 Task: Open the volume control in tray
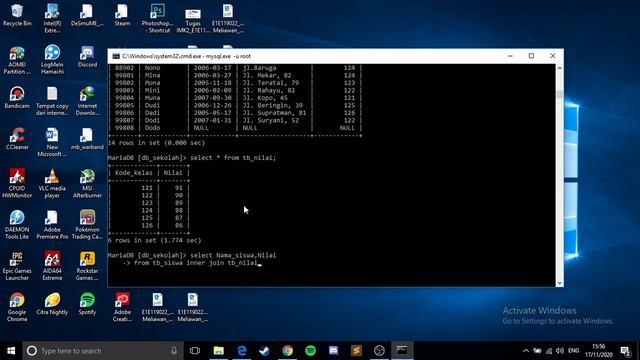(x=560, y=351)
